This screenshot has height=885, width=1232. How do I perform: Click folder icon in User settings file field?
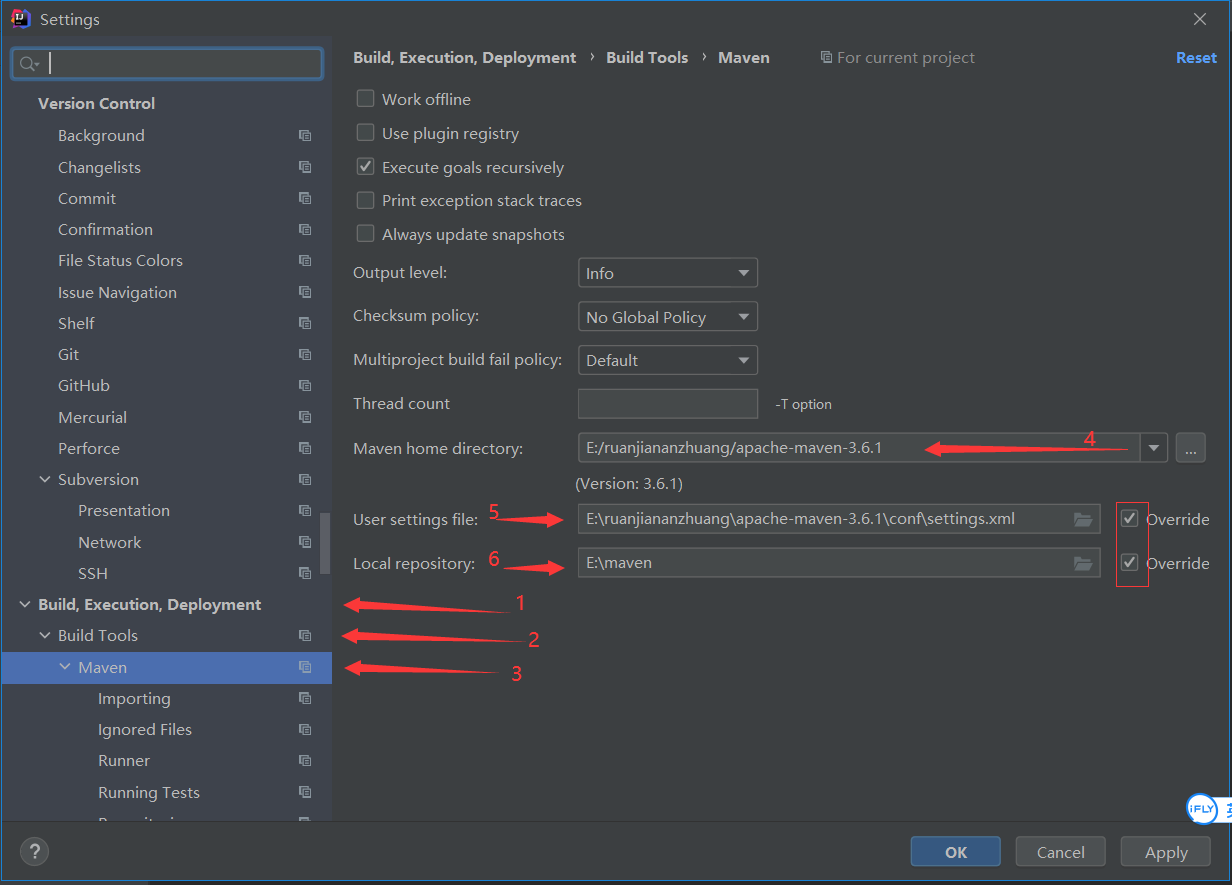click(x=1083, y=519)
